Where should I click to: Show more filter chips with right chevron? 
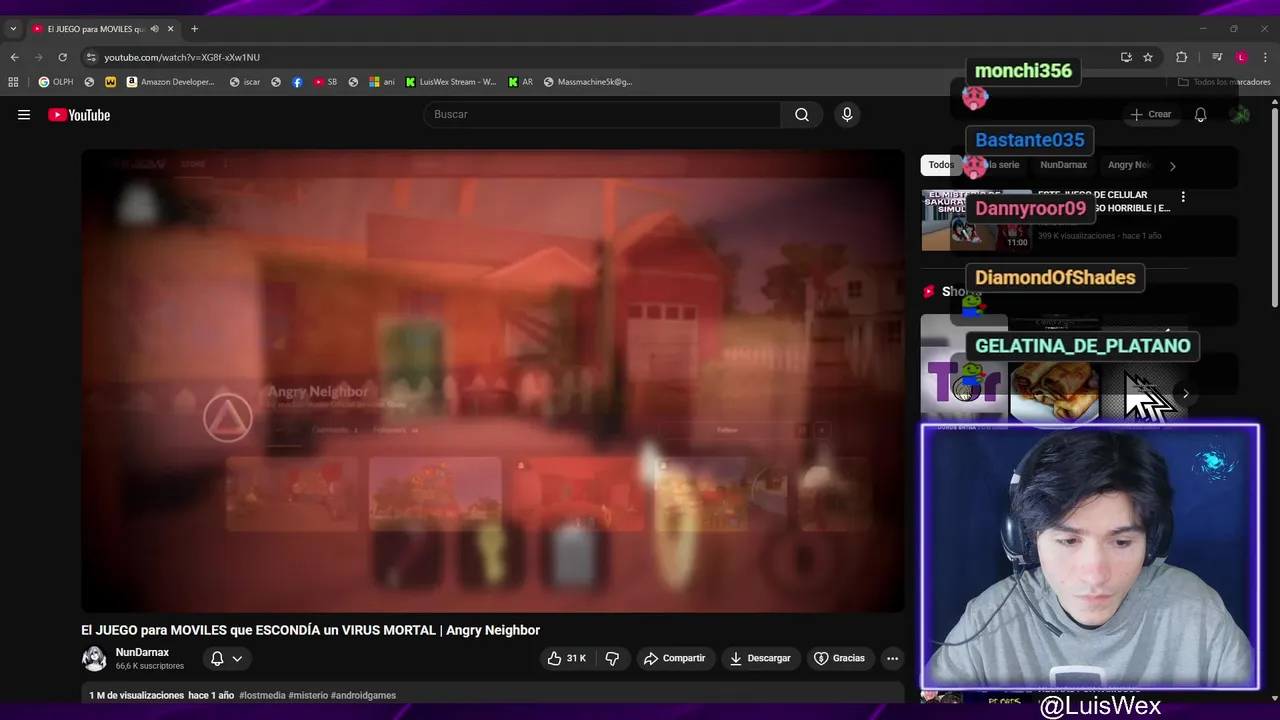[x=1172, y=166]
